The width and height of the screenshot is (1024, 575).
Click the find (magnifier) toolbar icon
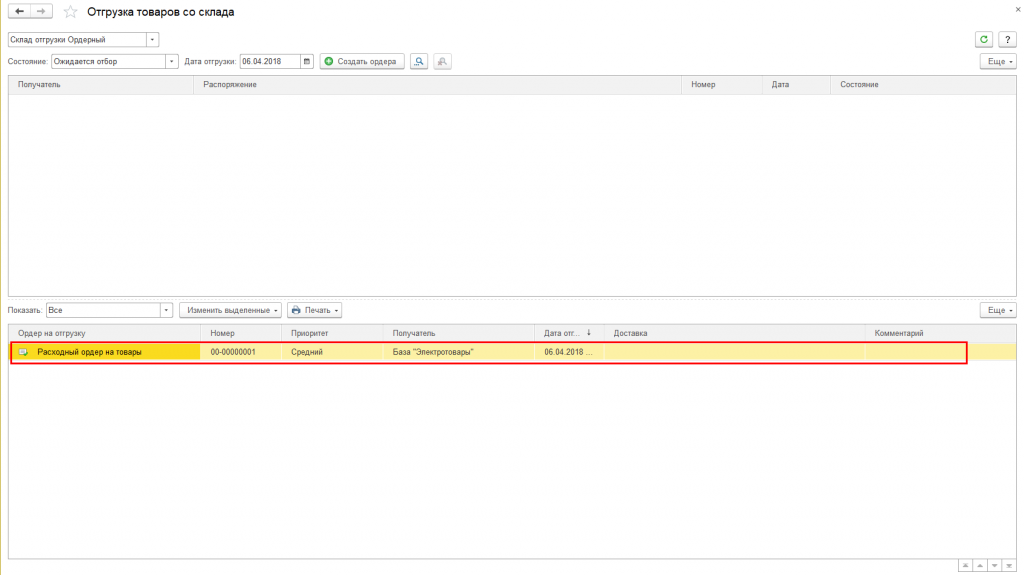(419, 61)
